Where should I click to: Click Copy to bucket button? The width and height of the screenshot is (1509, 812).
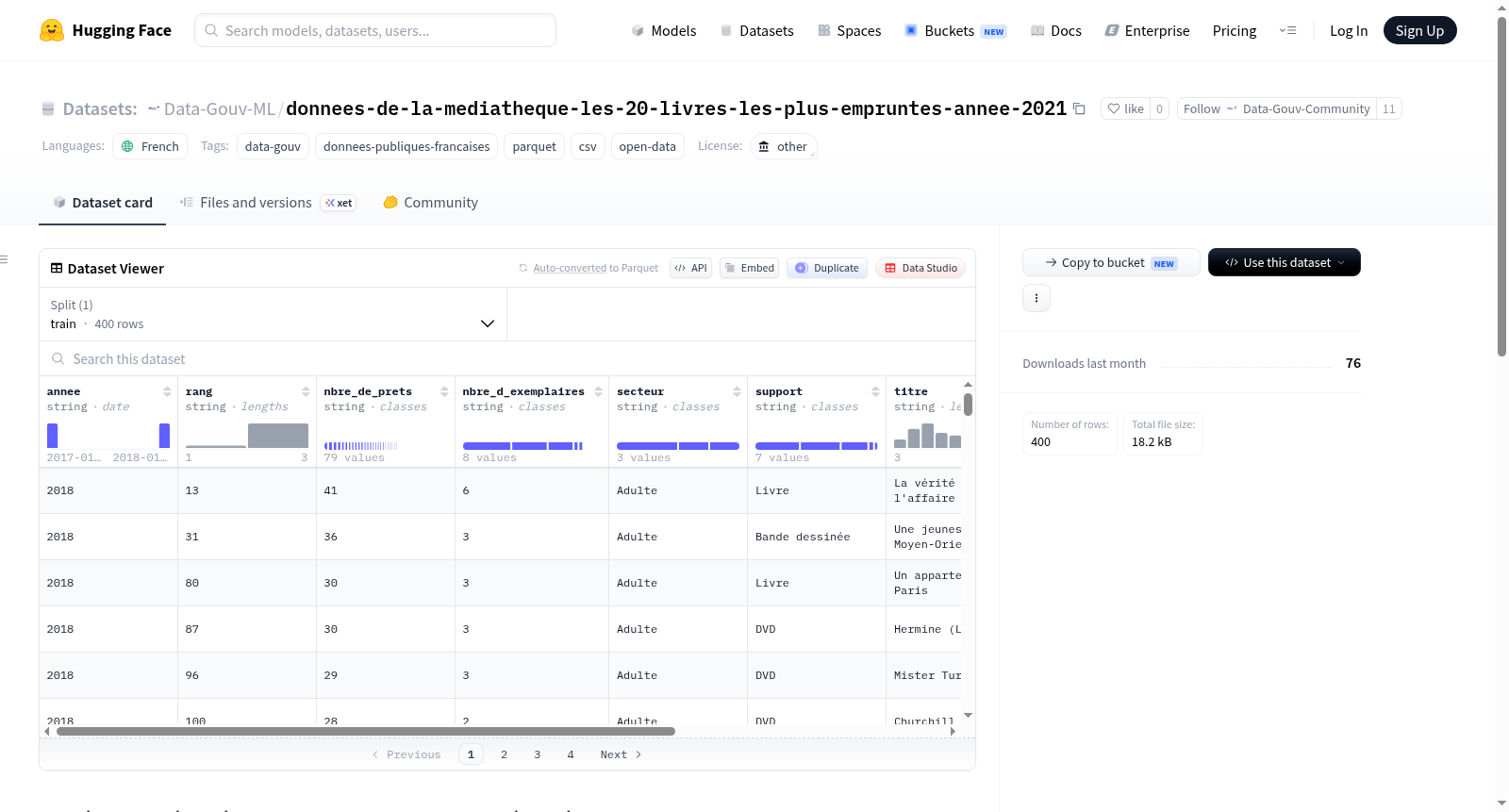[x=1111, y=262]
